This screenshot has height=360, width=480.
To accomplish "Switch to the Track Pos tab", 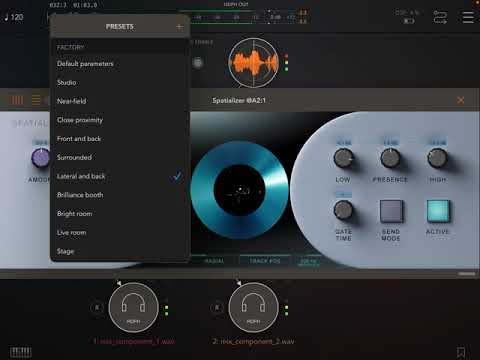I will (265, 261).
